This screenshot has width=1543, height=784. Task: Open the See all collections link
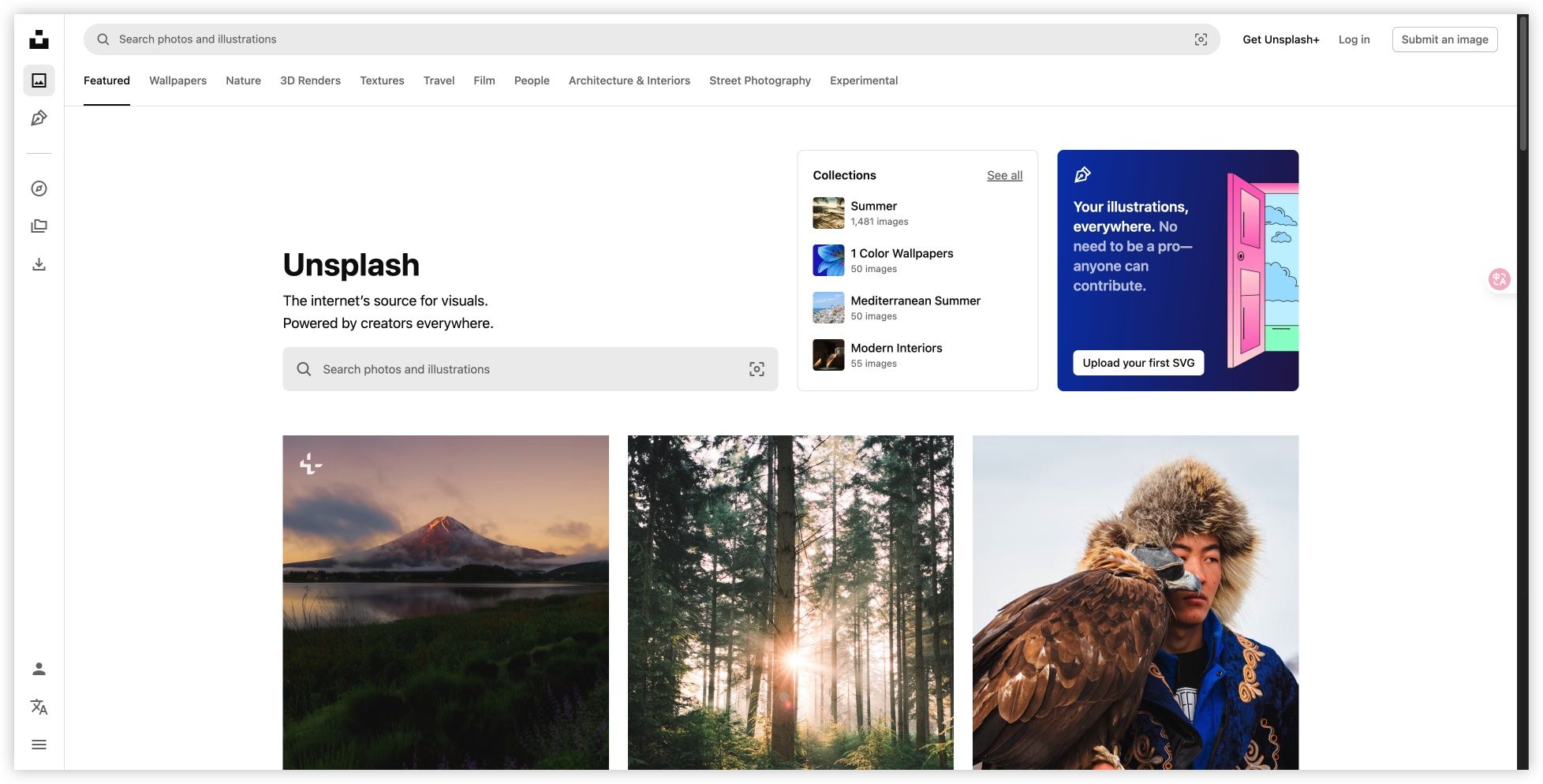[1004, 175]
